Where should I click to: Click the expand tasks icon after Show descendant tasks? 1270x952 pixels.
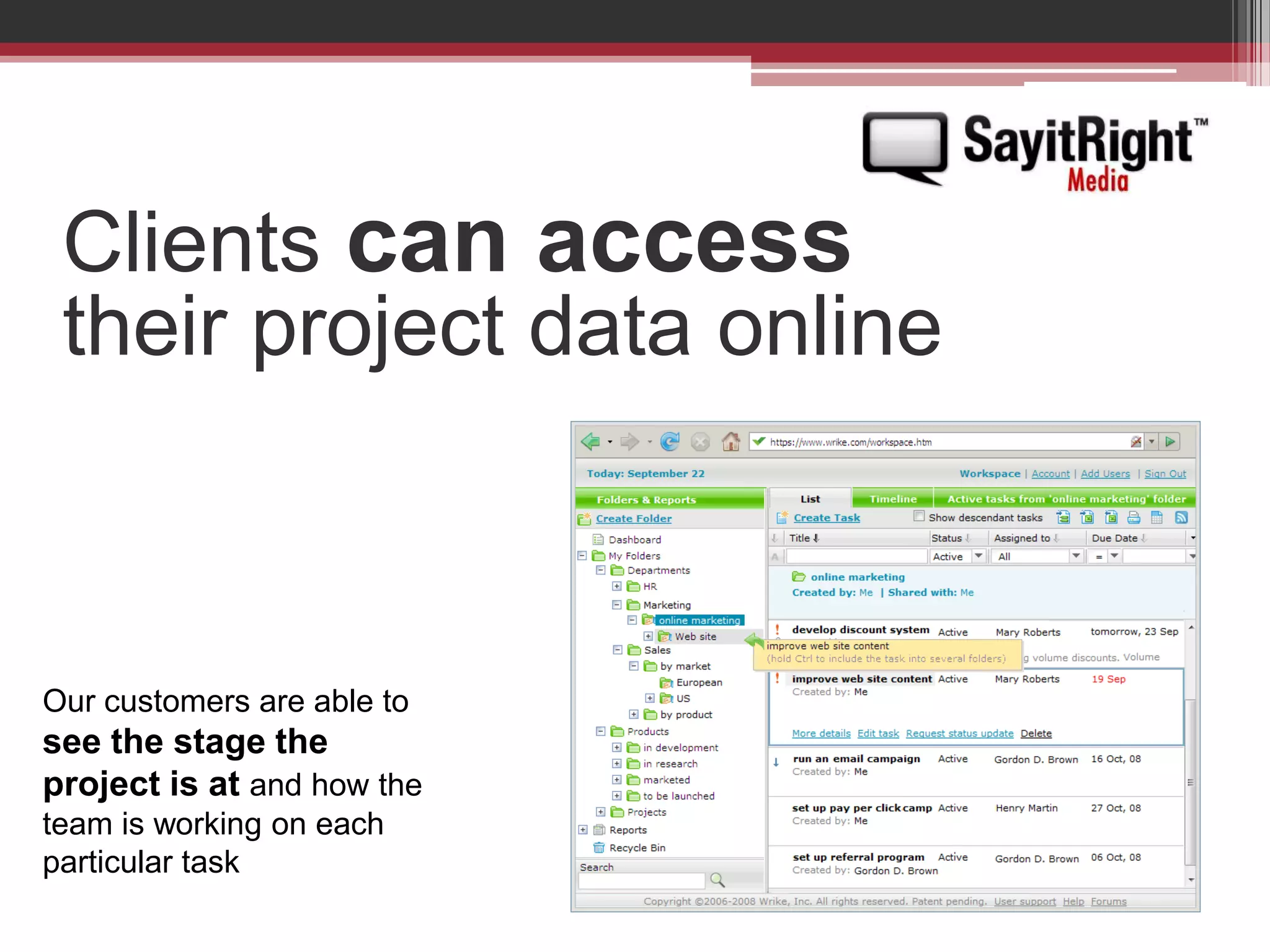pyautogui.click(x=1063, y=518)
